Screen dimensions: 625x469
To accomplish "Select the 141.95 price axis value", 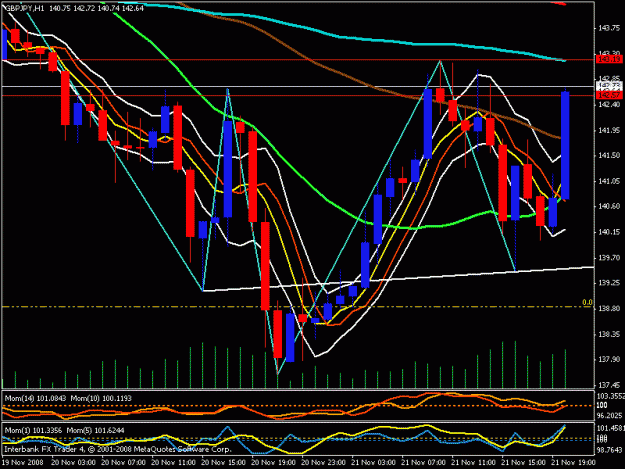I will tap(609, 130).
